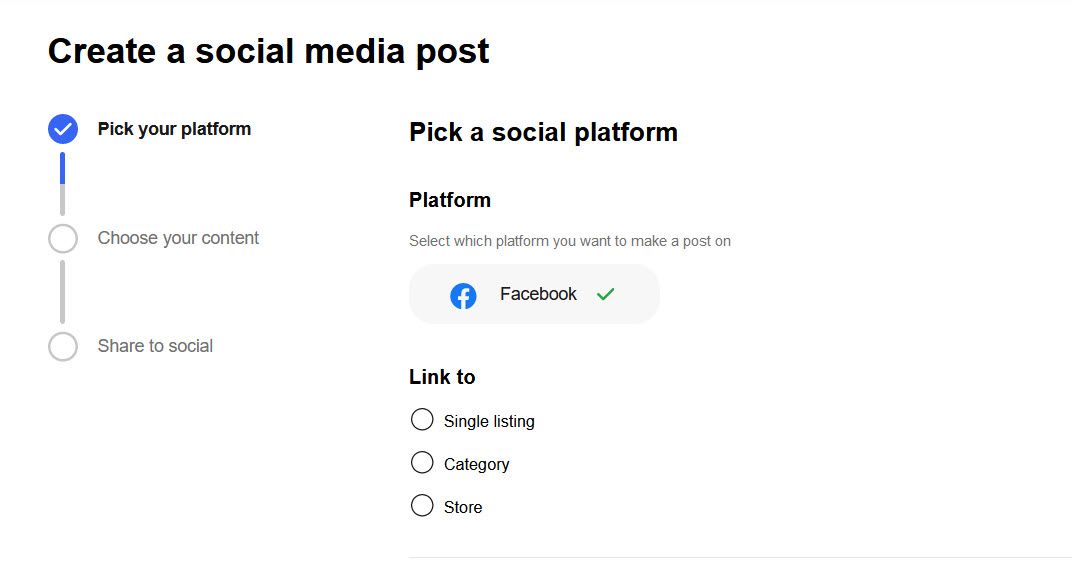1072x565 pixels.
Task: Click the Choose your content step circle
Action: pyautogui.click(x=63, y=239)
